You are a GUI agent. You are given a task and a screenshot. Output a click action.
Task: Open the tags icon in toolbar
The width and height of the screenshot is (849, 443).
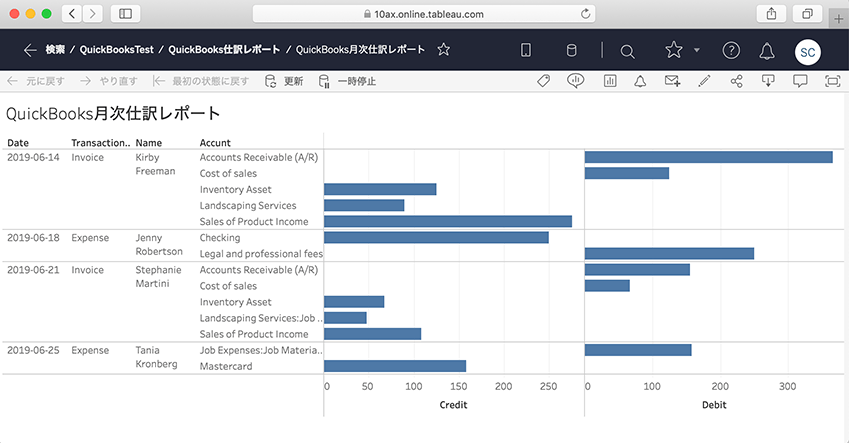[x=544, y=81]
